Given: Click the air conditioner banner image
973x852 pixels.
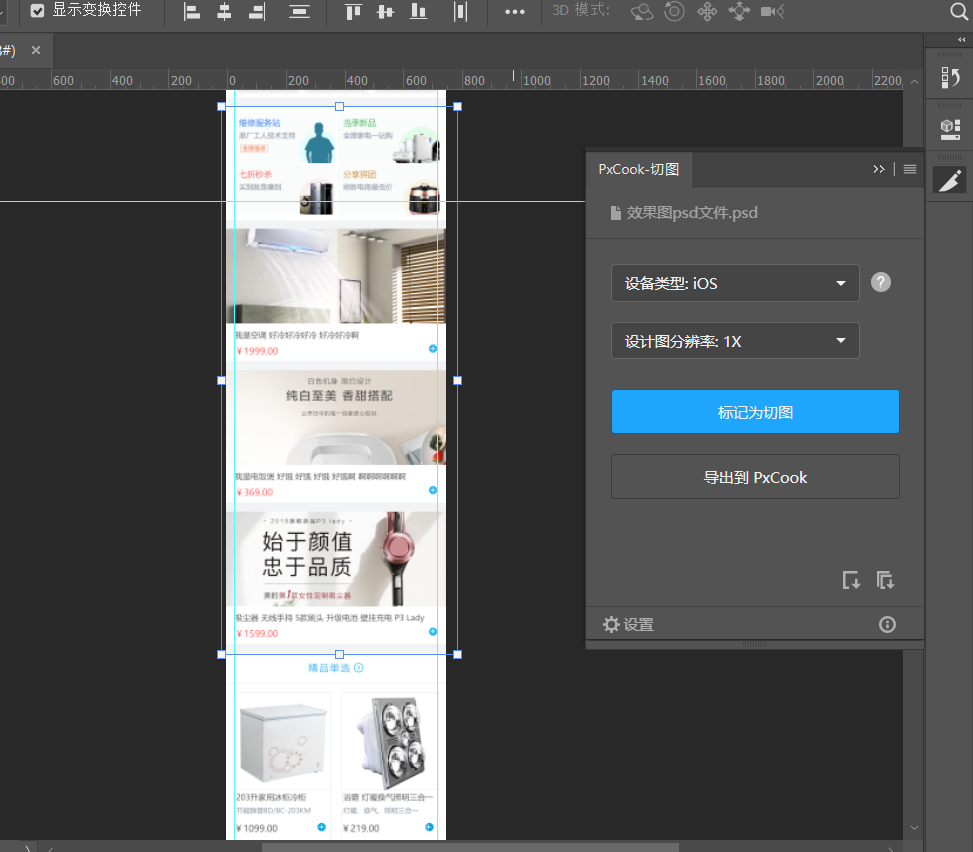Looking at the screenshot, I should [336, 276].
